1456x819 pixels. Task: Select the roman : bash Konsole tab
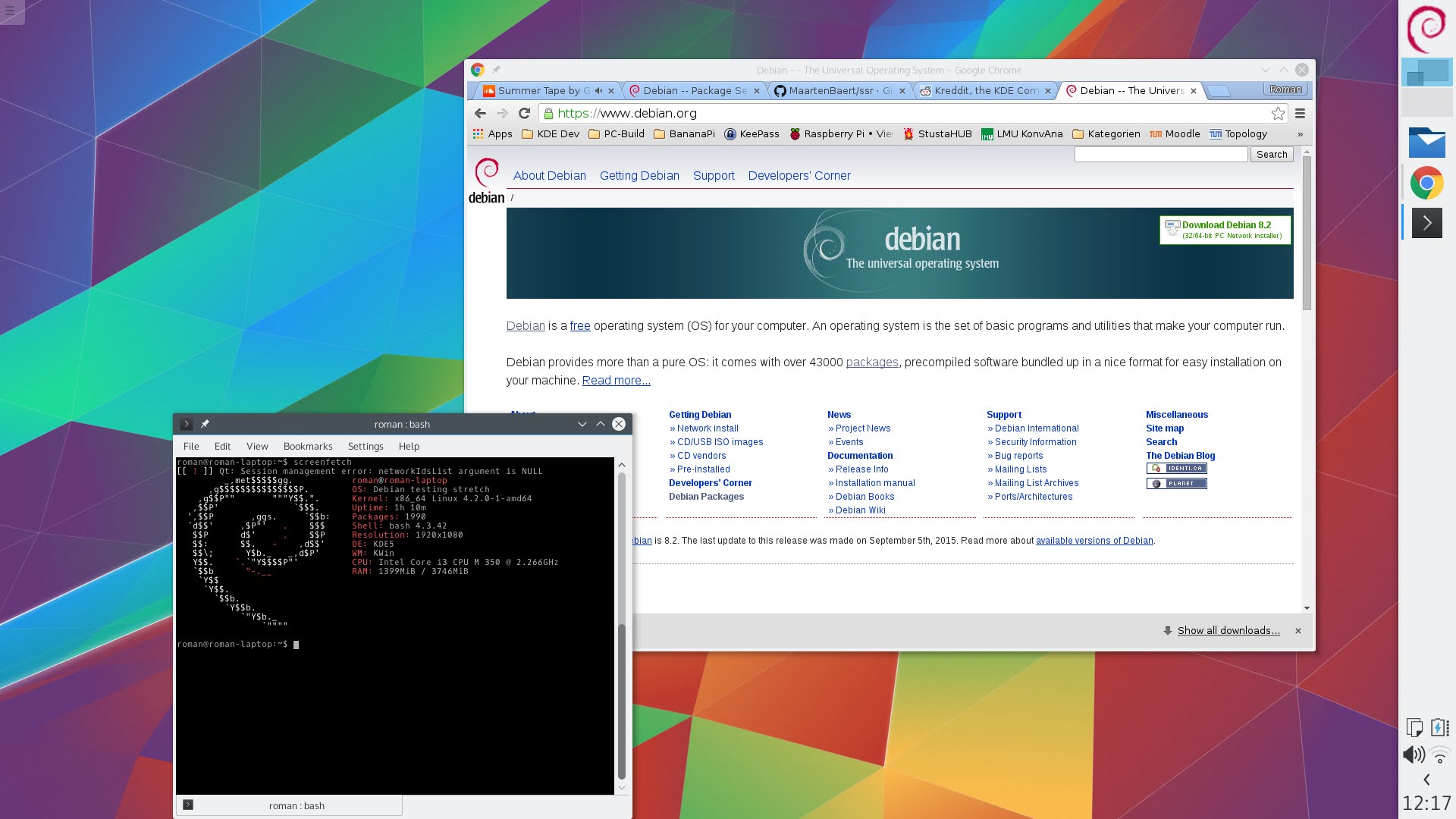coord(290,805)
